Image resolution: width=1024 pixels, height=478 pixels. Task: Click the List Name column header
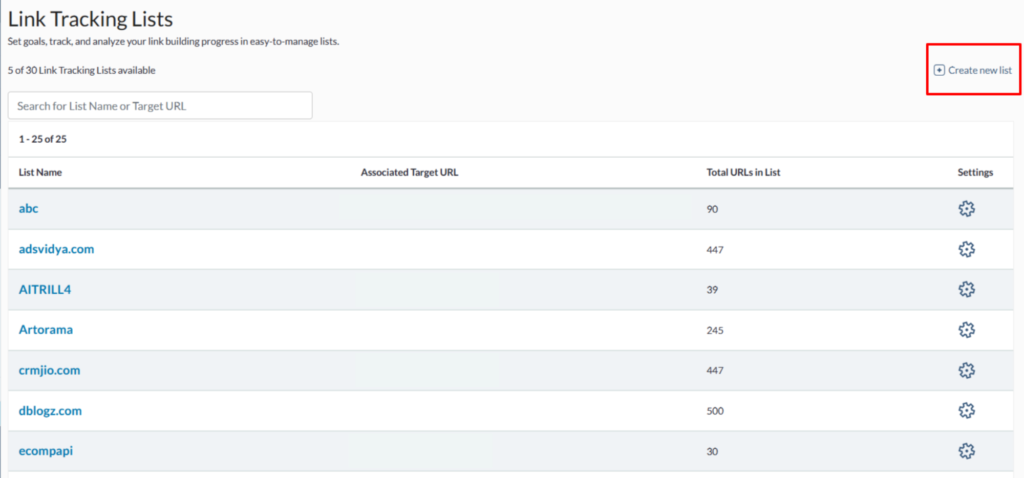[40, 173]
